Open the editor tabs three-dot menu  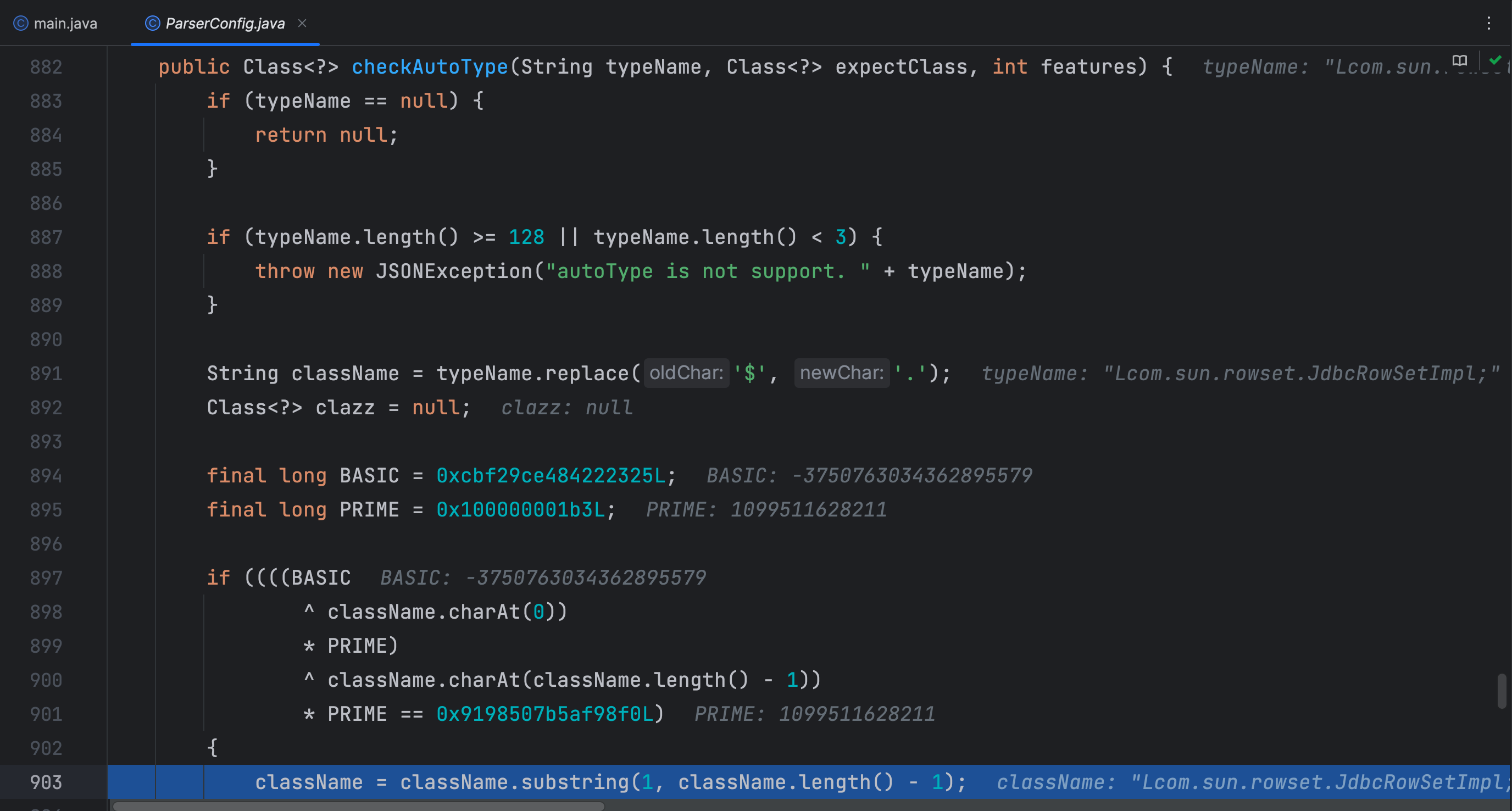click(x=1488, y=24)
